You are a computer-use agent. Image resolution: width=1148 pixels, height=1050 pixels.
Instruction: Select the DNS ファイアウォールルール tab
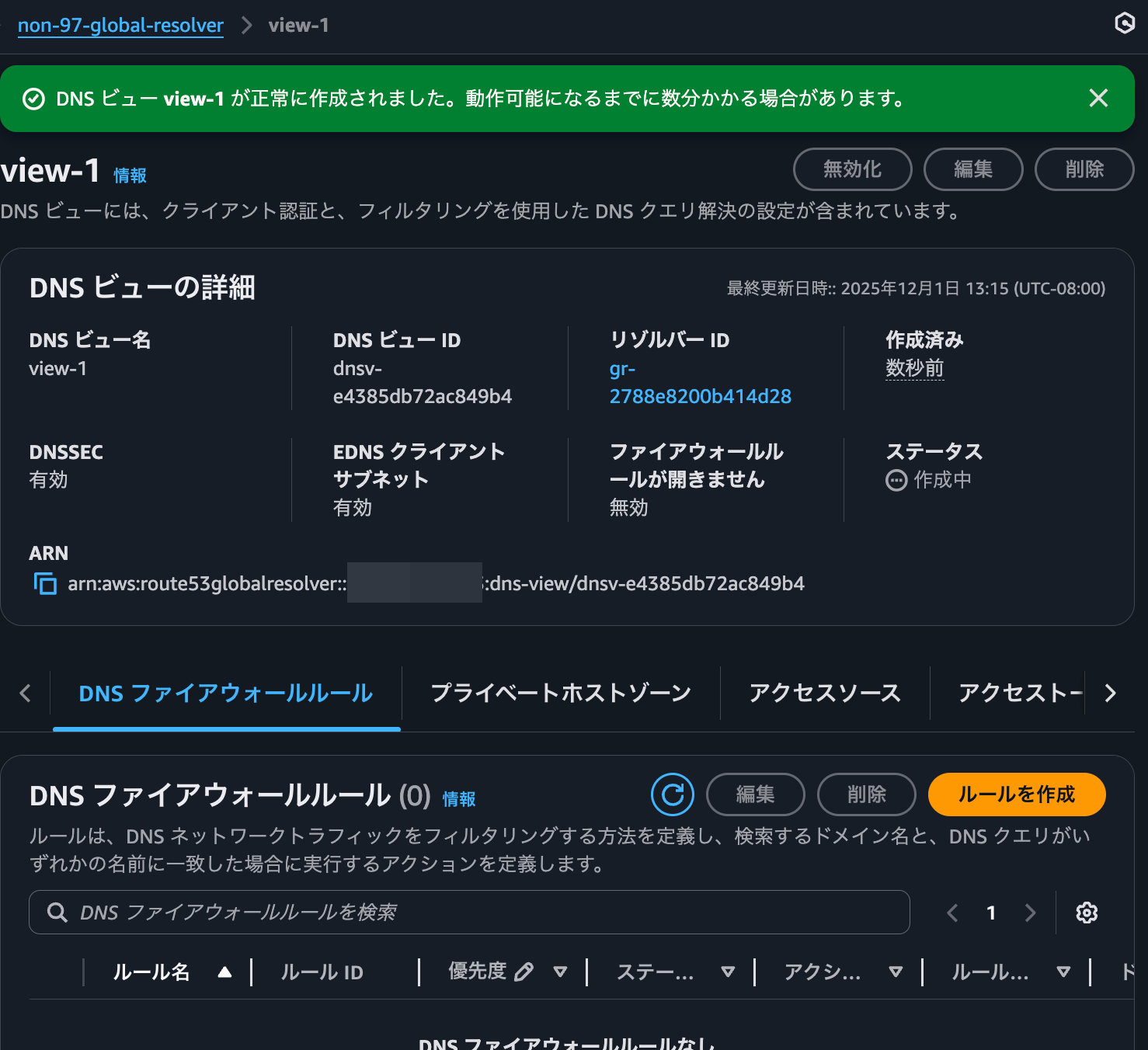226,694
